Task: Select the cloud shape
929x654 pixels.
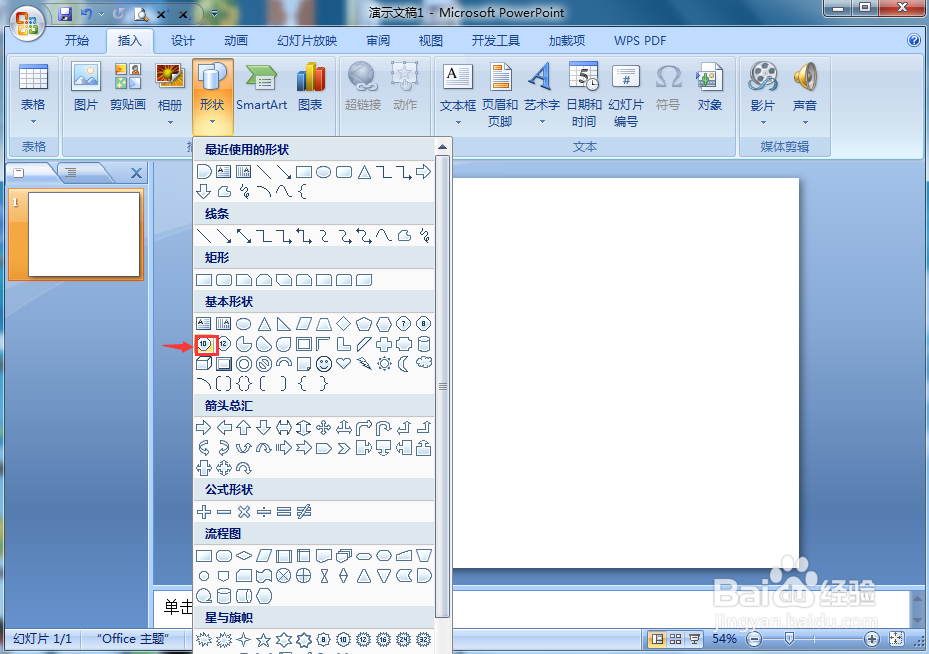Action: 424,363
